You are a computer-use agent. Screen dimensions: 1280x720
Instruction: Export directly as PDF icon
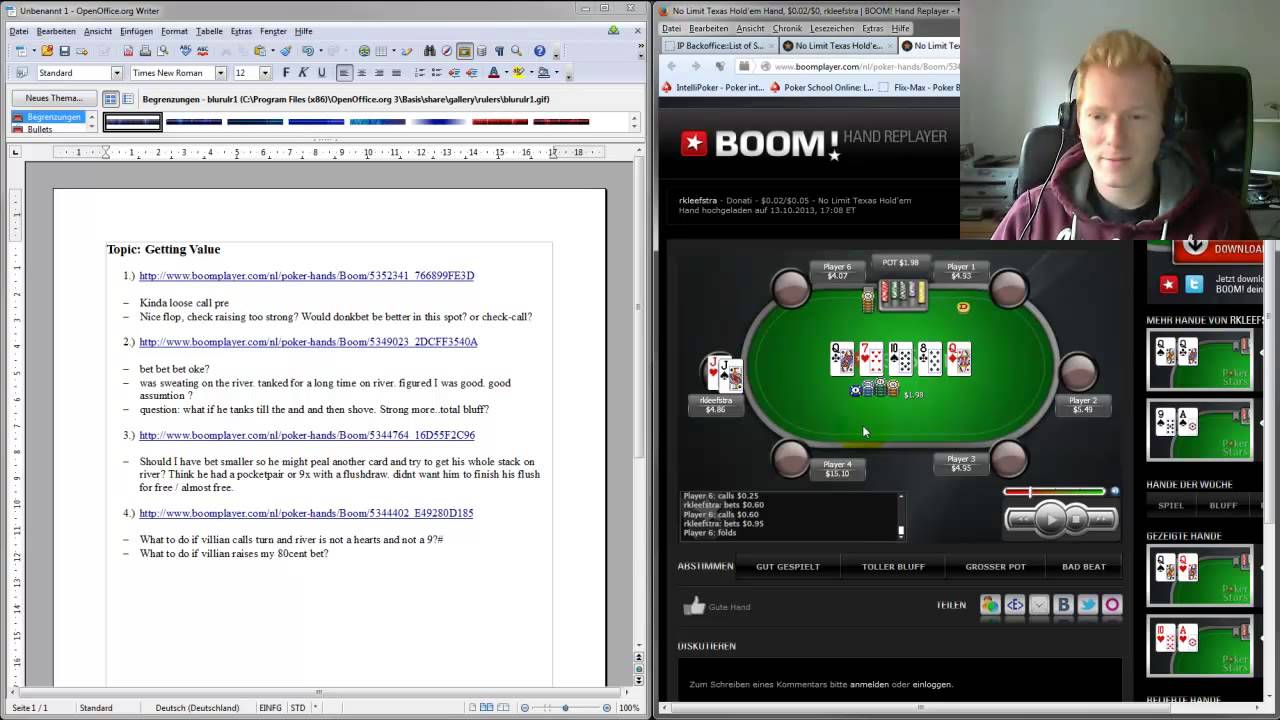tap(128, 51)
